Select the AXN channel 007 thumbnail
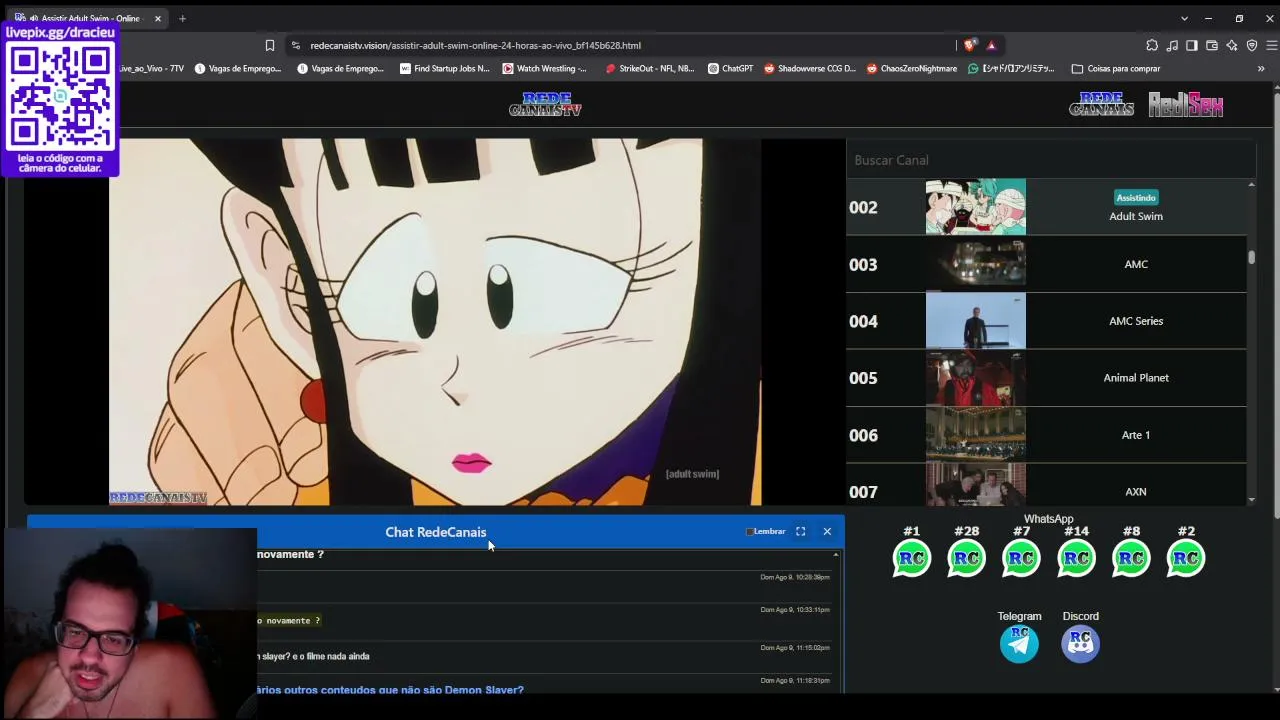1280x720 pixels. pos(975,485)
